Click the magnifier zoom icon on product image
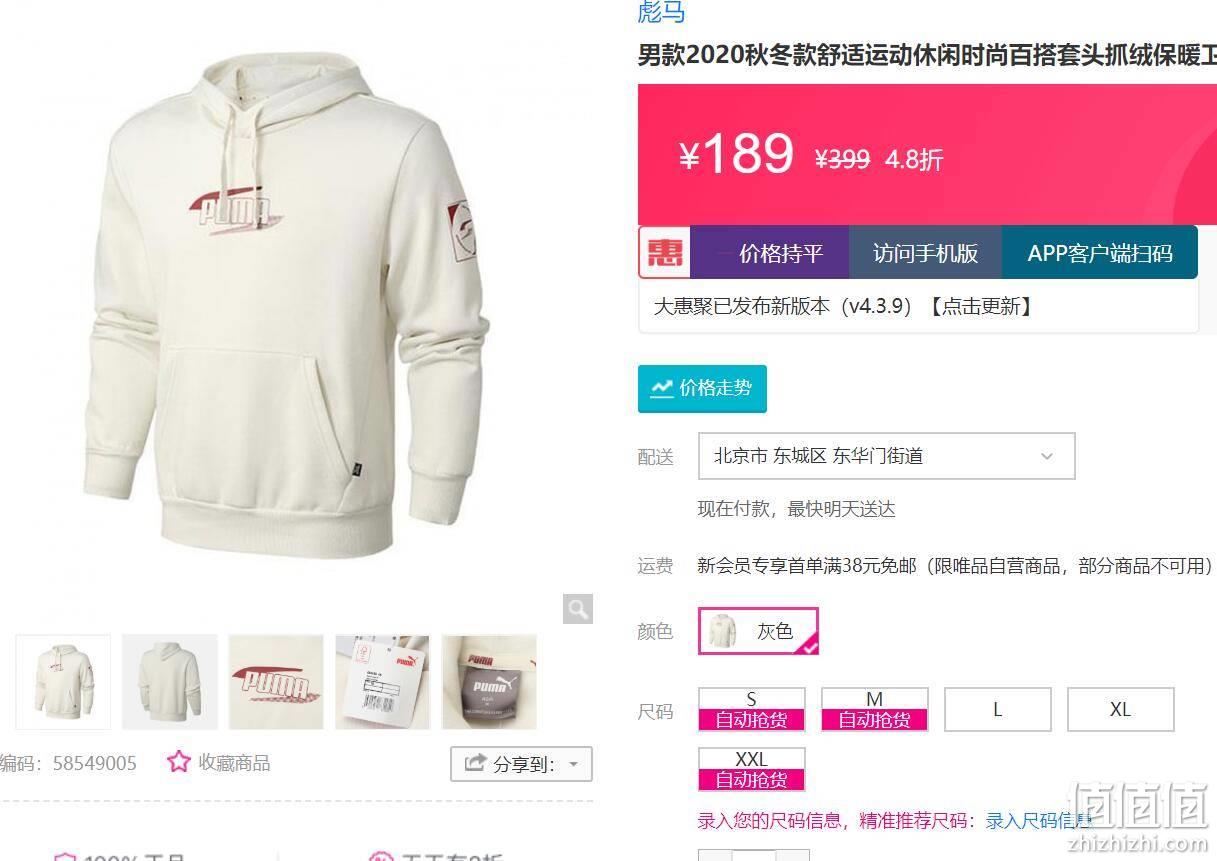The width and height of the screenshot is (1217, 861). pos(578,609)
